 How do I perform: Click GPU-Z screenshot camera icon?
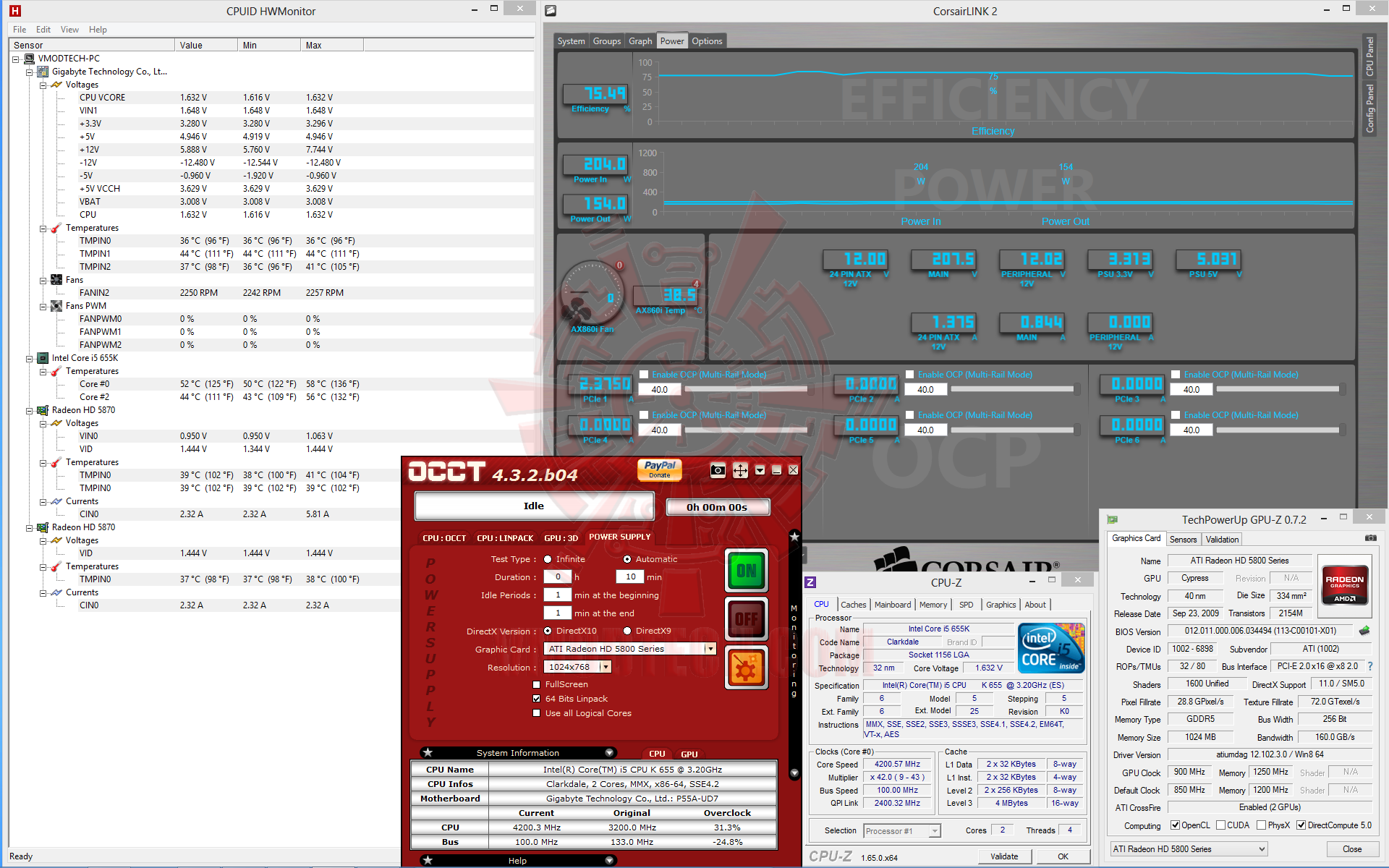(x=1370, y=538)
